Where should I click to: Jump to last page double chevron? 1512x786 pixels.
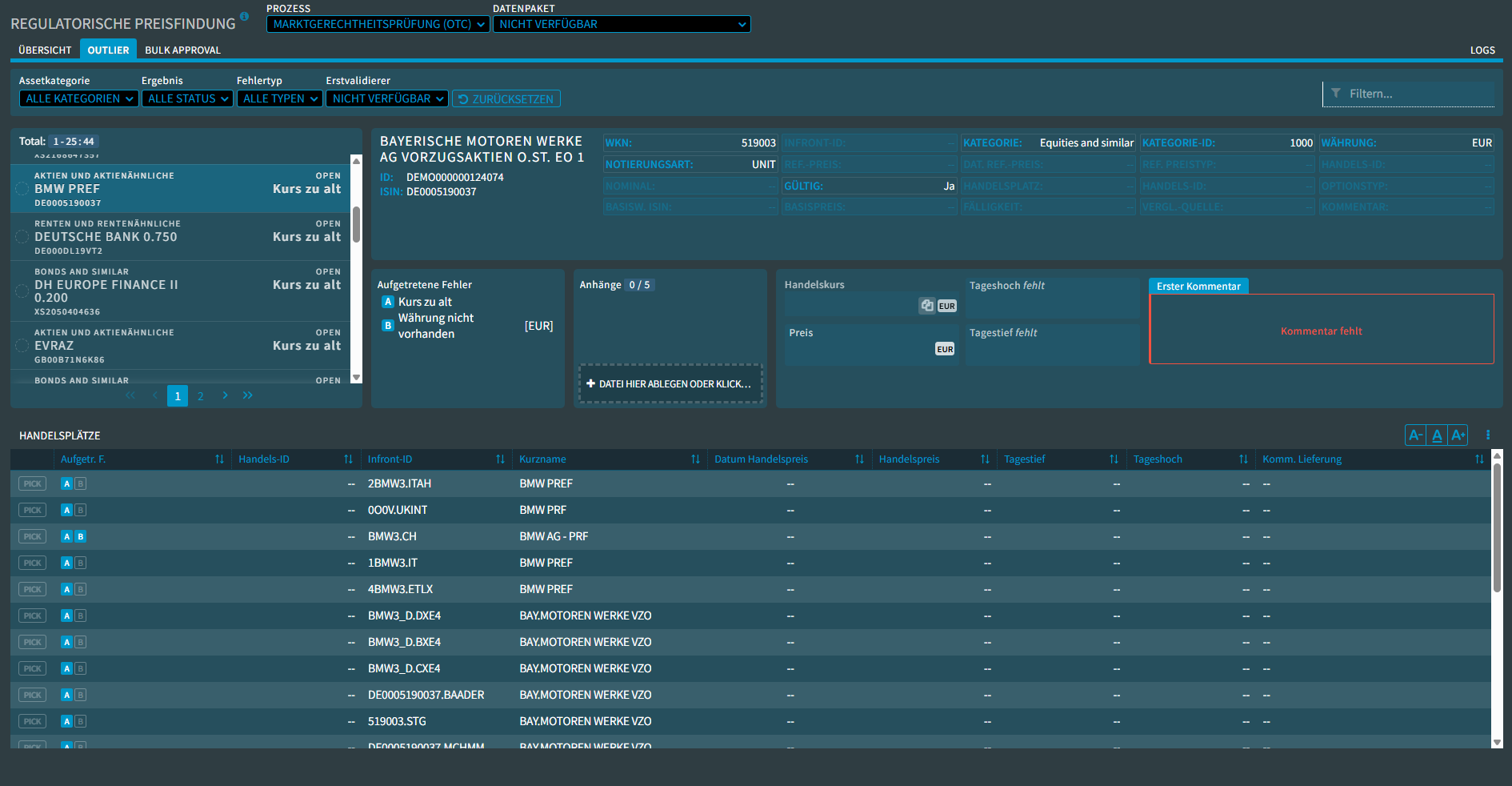pyautogui.click(x=248, y=395)
